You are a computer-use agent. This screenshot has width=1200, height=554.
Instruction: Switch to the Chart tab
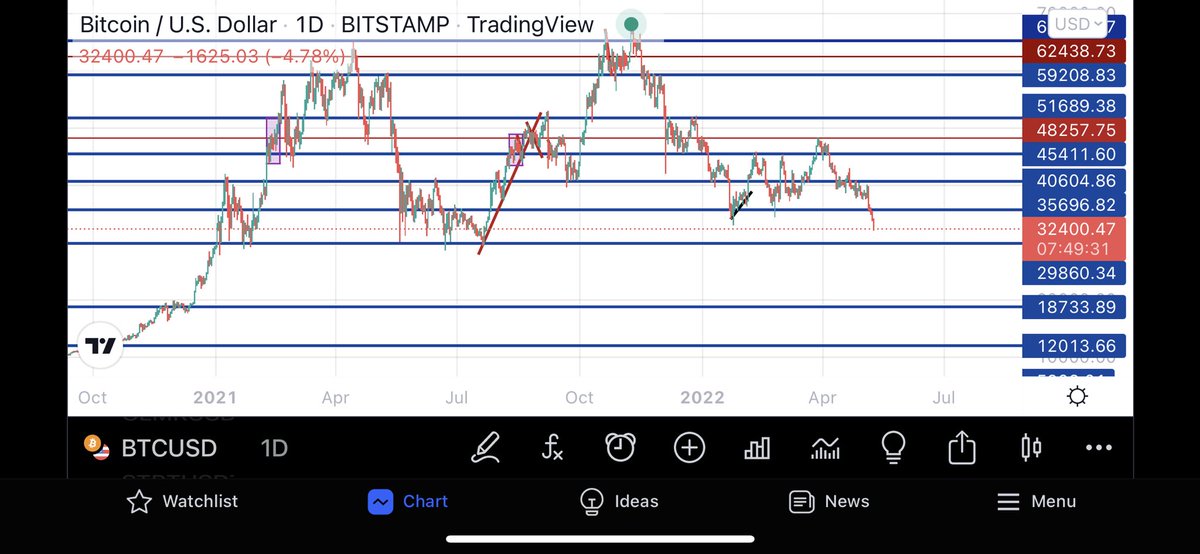tap(407, 501)
